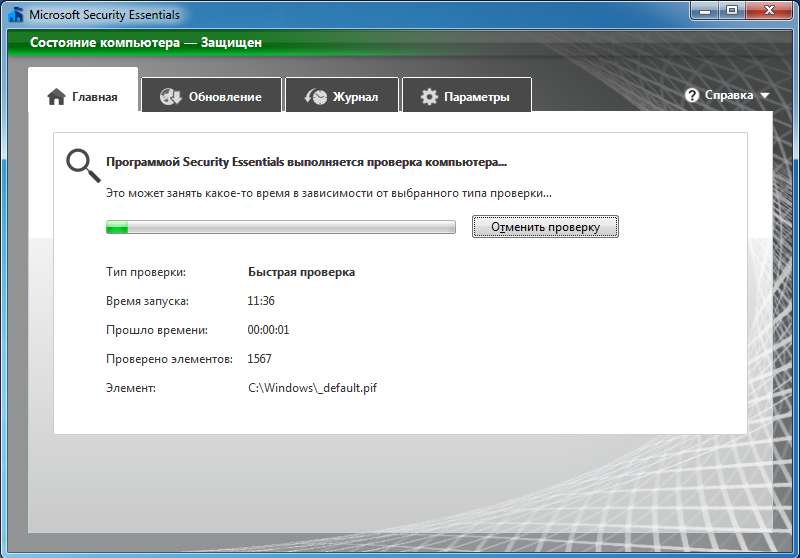Click the Прошло времени label
The width and height of the screenshot is (800, 558).
157,330
